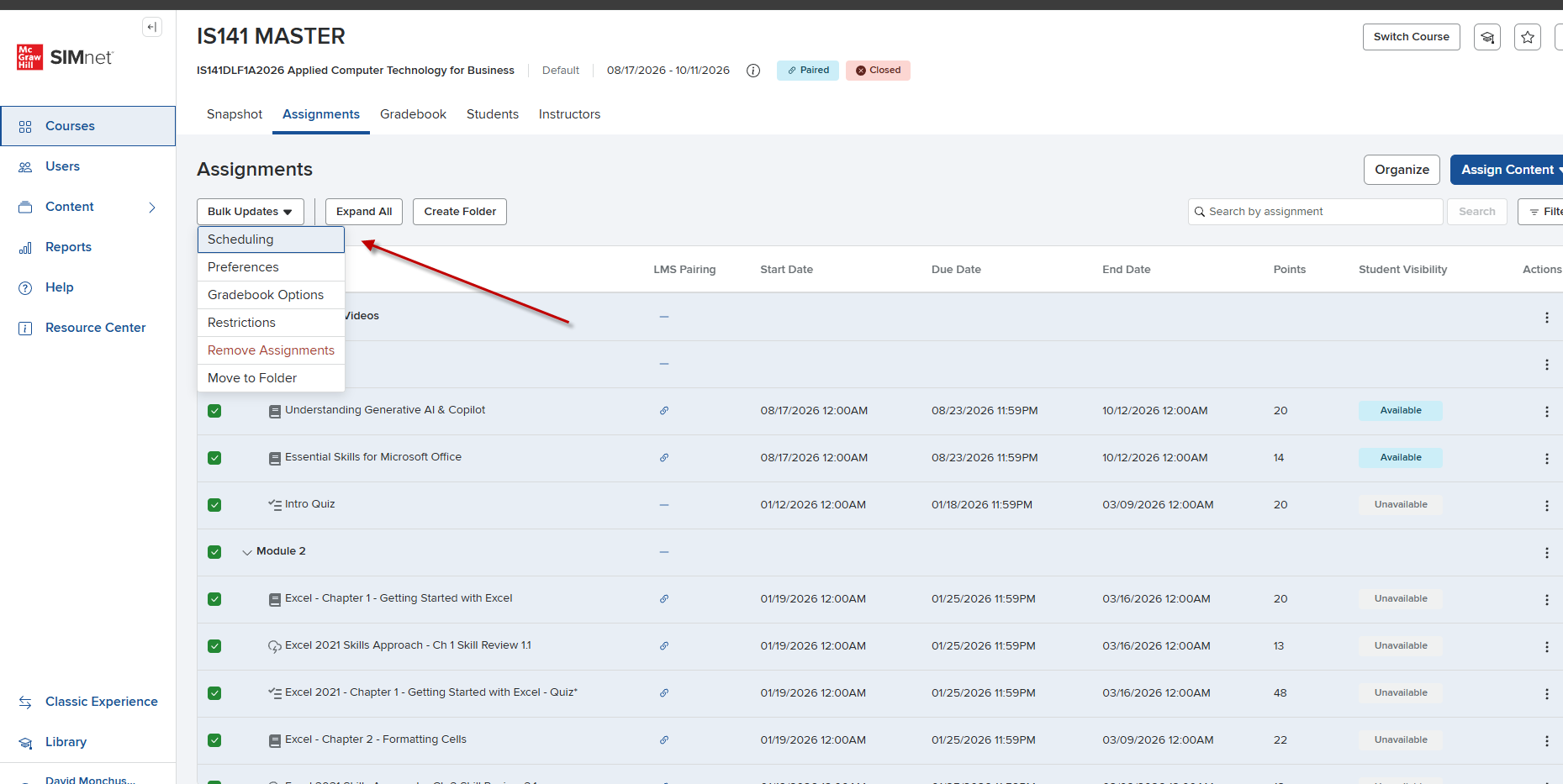1563x784 pixels.
Task: Click the McGraw Hill SIMnet logo
Action: 65,57
